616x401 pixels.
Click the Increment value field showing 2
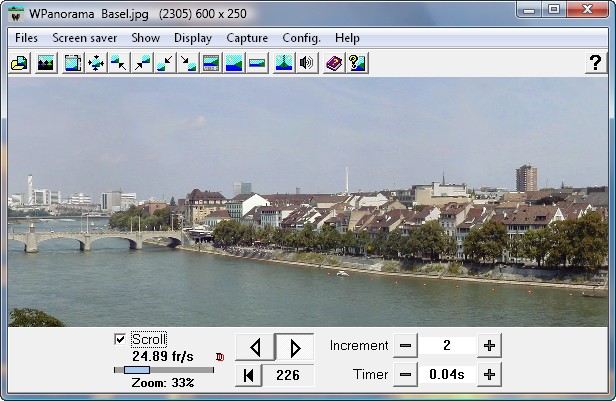[447, 346]
